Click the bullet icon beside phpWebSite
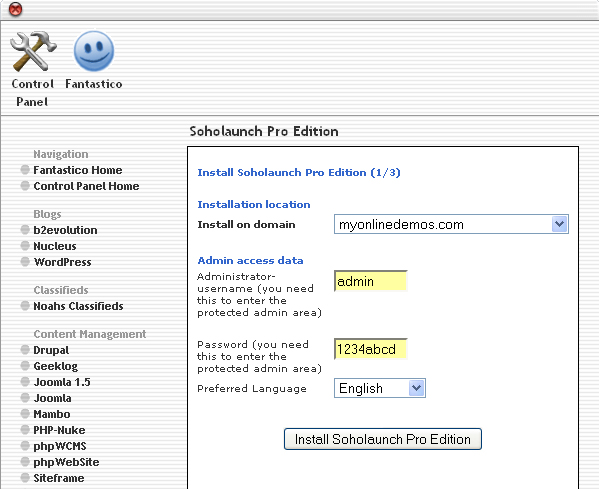This screenshot has width=599, height=489. [x=25, y=462]
